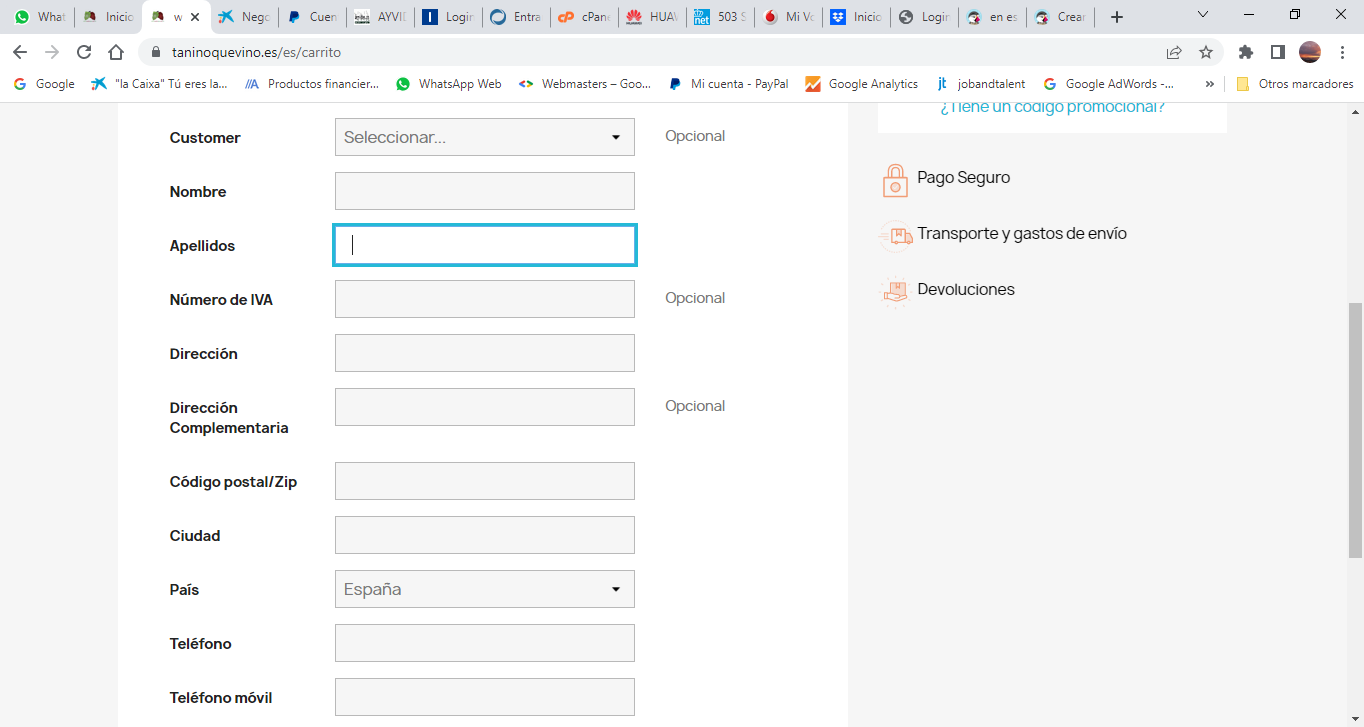
Task: Go back to the previous page
Action: [20, 52]
